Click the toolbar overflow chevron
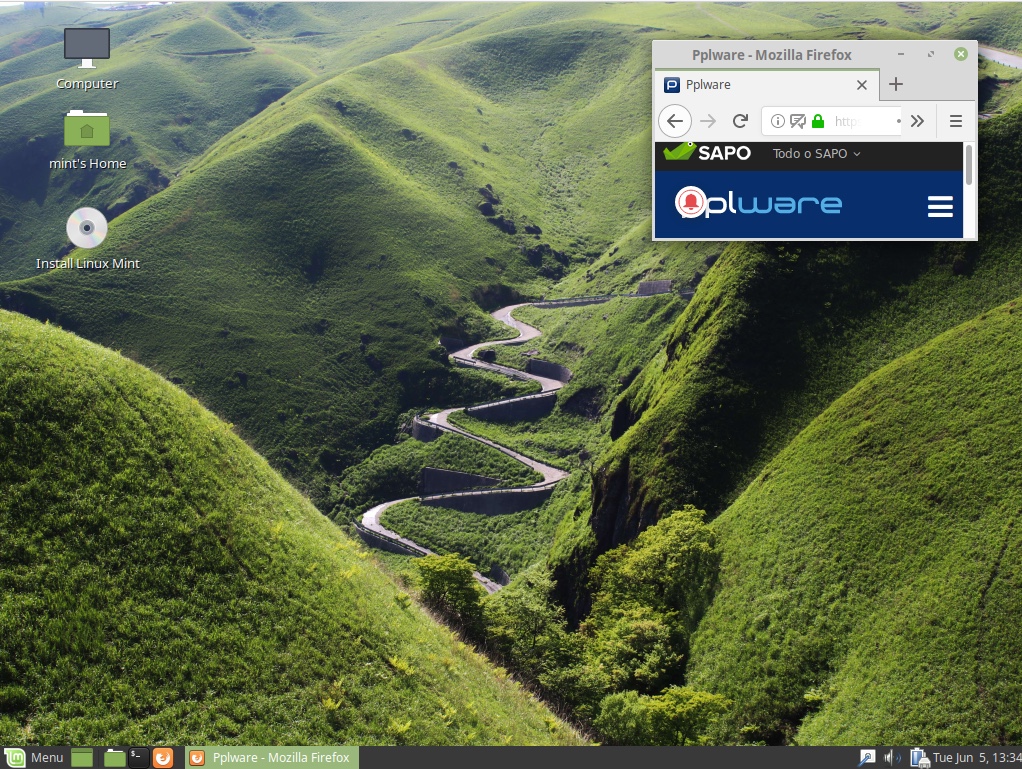 point(917,120)
